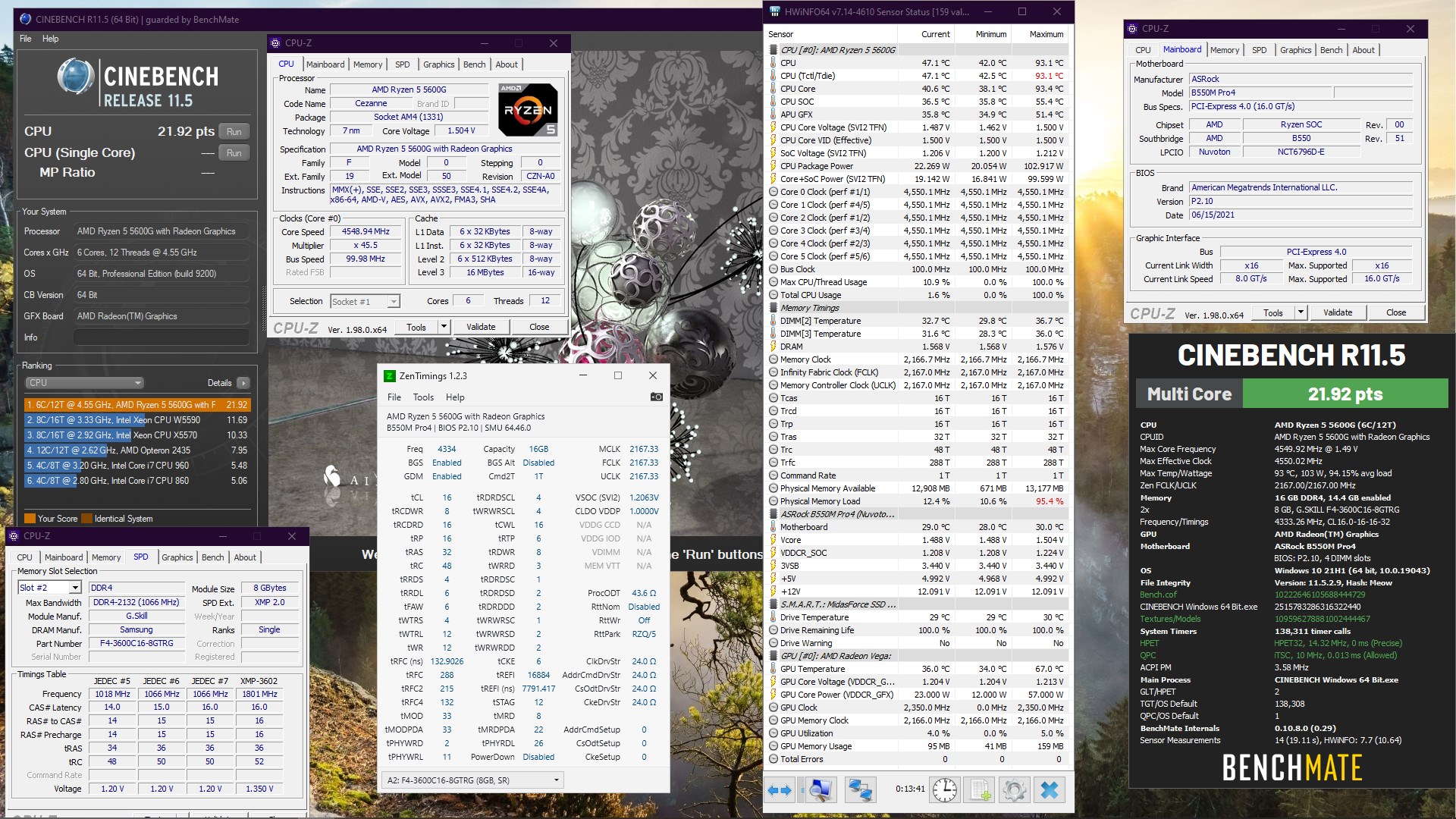Click lightning icon of CPU Package Power row
This screenshot has height=819, width=1456.
(x=773, y=166)
